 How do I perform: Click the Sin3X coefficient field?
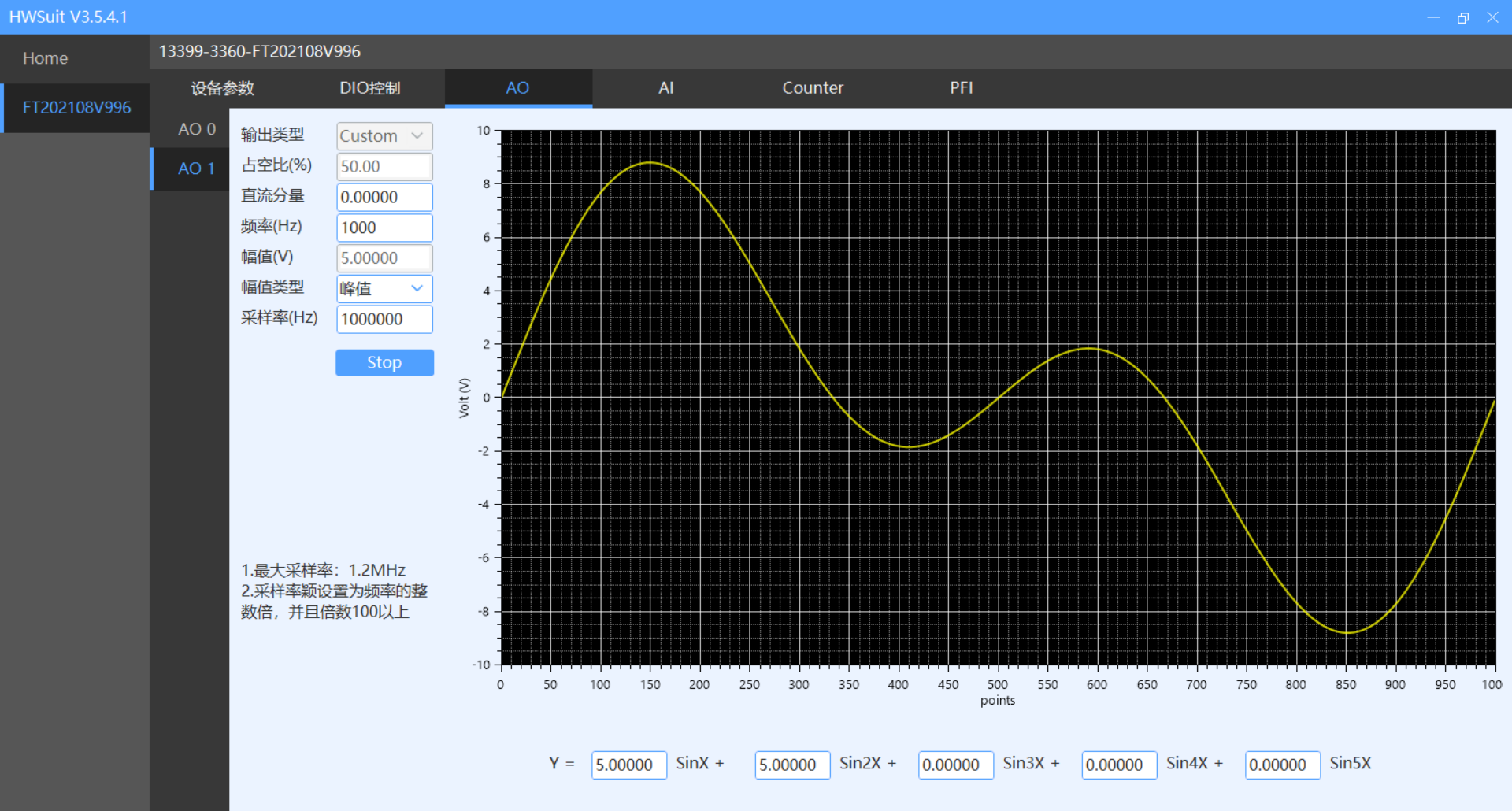[955, 765]
